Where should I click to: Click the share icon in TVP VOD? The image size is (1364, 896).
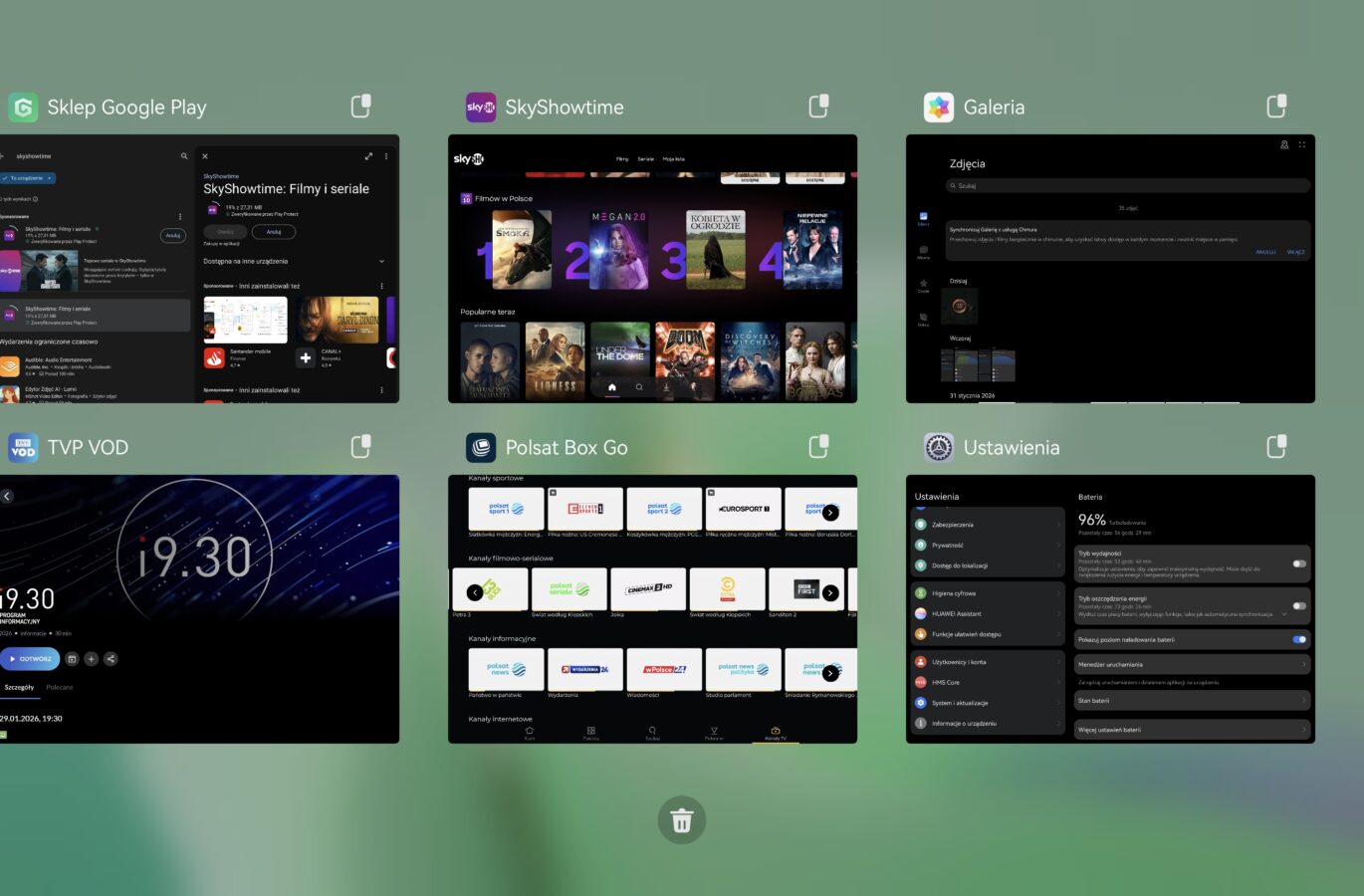(x=111, y=659)
